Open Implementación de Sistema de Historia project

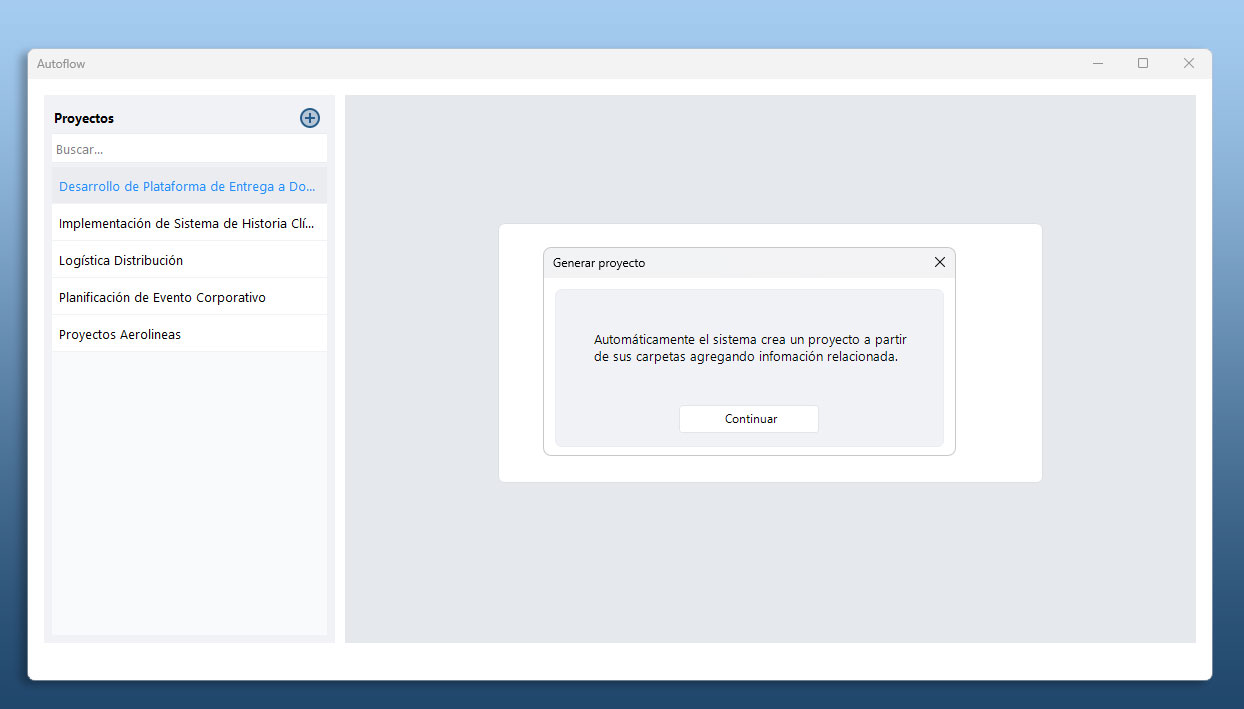point(189,223)
